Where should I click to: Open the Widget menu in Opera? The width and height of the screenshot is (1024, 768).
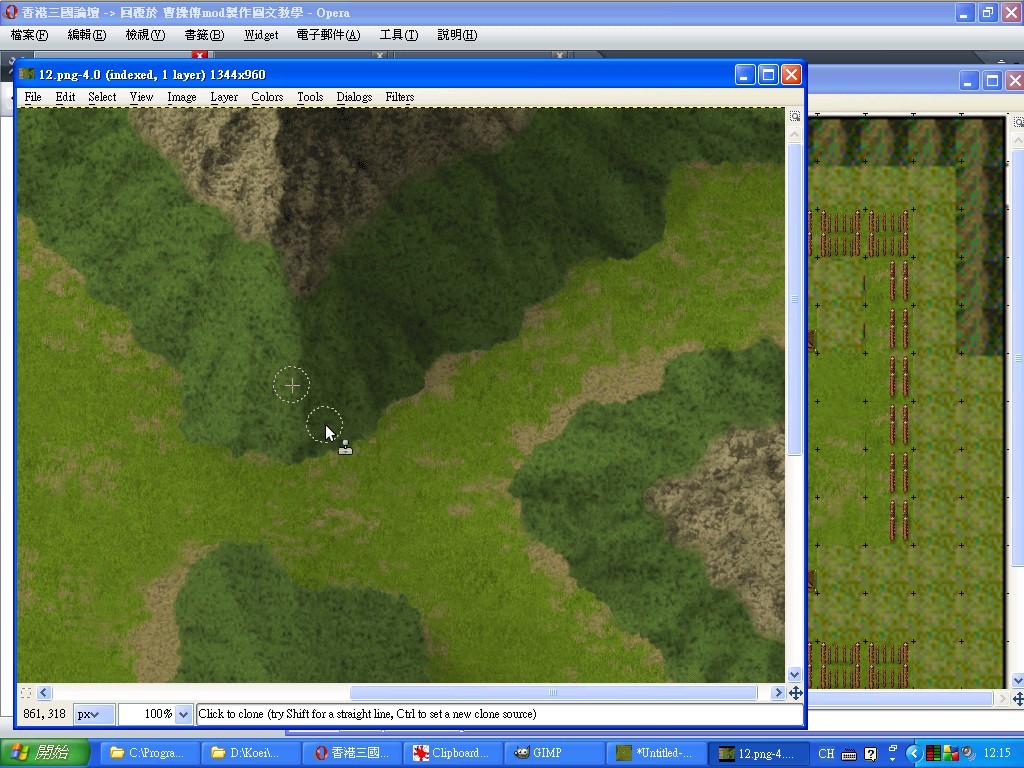261,35
